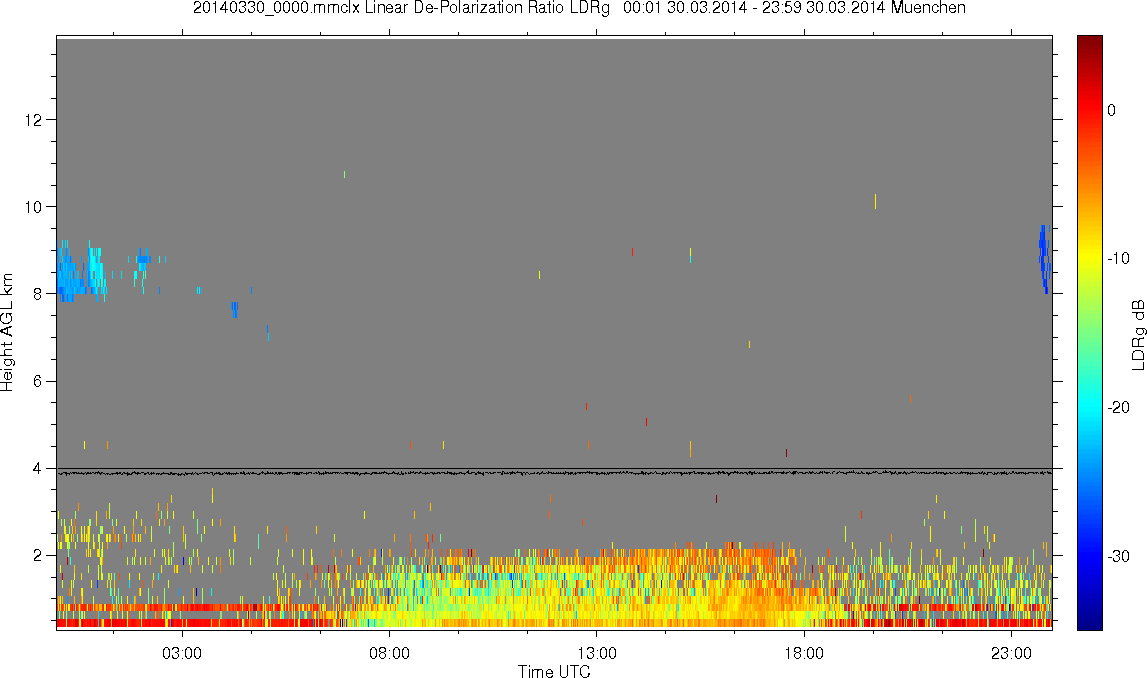1147x678 pixels.
Task: Click the '18:00' time axis label
Action: click(x=804, y=653)
